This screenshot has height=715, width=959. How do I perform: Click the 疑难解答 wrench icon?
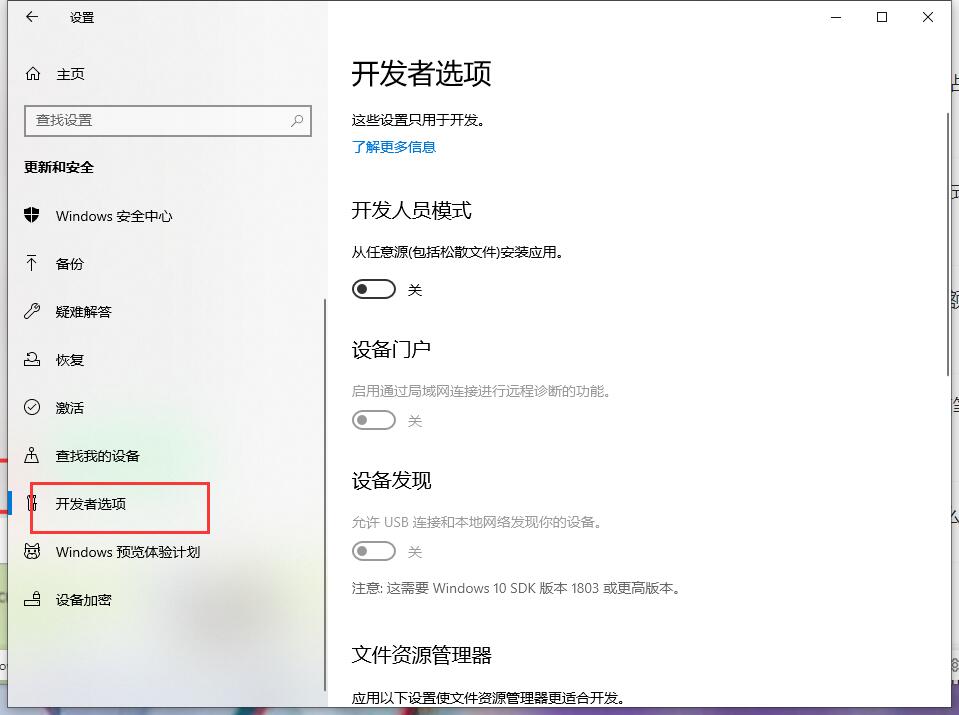[x=32, y=311]
